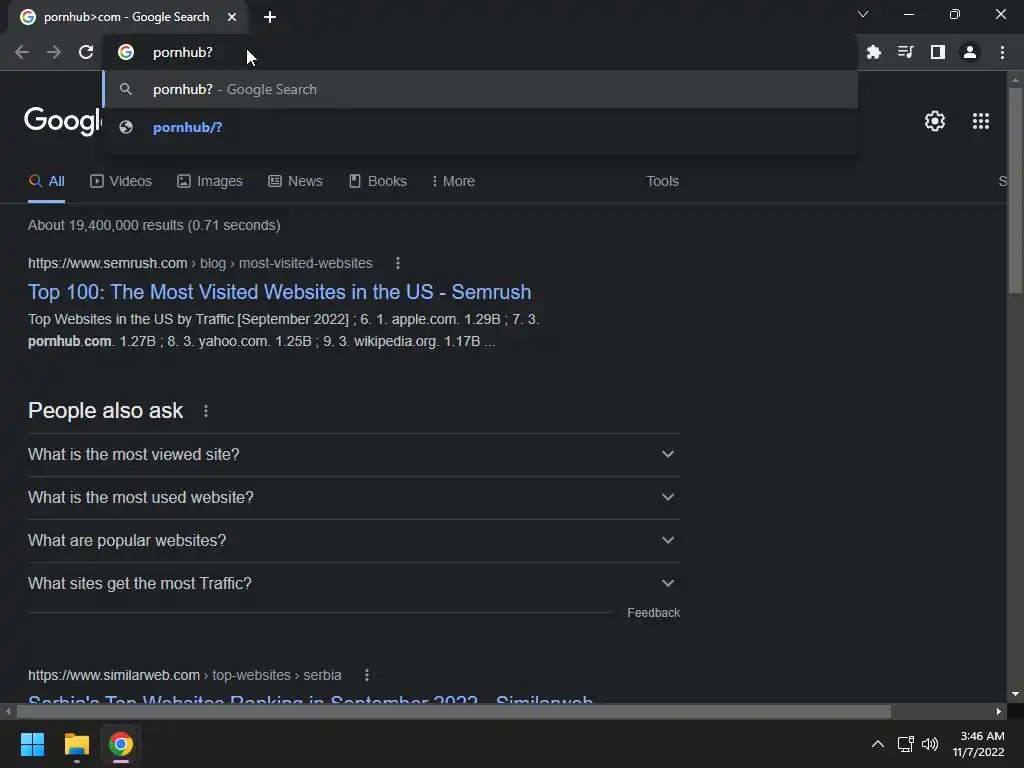Click the Google icon in address bar
The height and width of the screenshot is (768, 1024).
(x=126, y=52)
